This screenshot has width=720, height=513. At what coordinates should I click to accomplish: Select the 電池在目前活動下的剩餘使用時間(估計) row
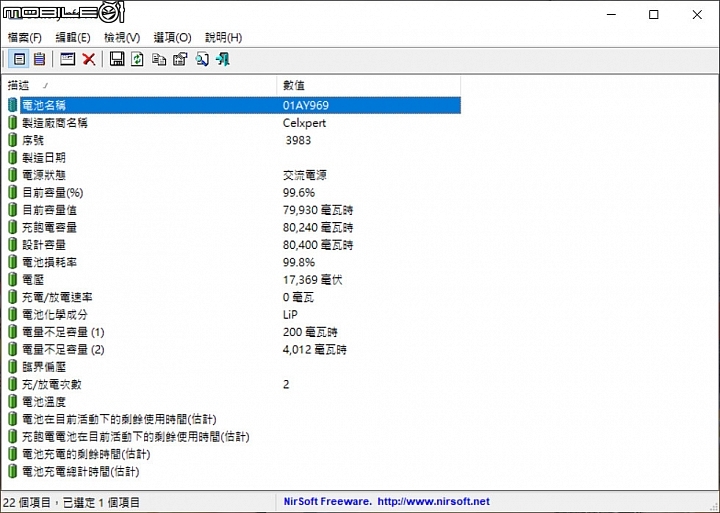click(234, 419)
